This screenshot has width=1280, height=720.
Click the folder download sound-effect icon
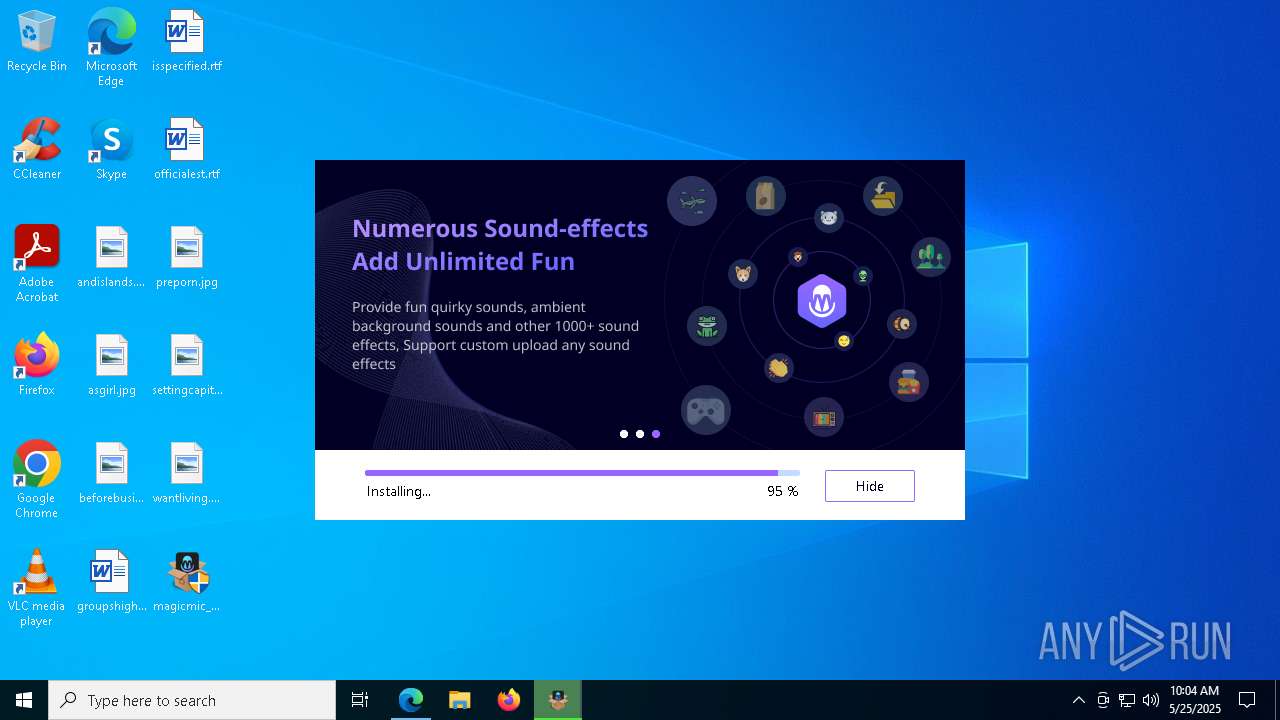click(883, 196)
